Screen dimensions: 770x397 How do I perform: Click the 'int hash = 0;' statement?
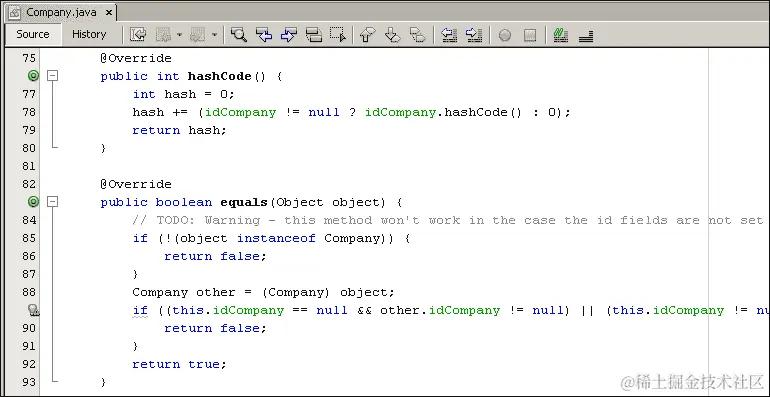tap(184, 94)
